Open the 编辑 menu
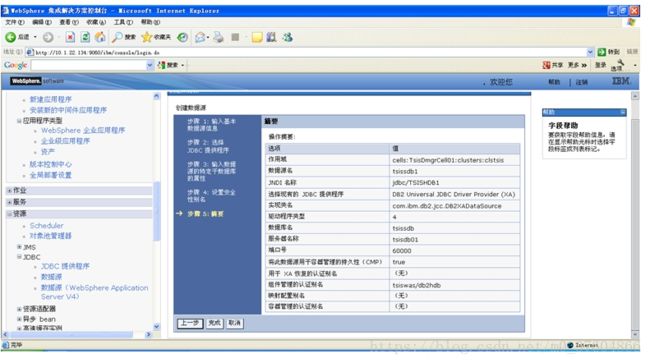This screenshot has width=650, height=363. 42,22
